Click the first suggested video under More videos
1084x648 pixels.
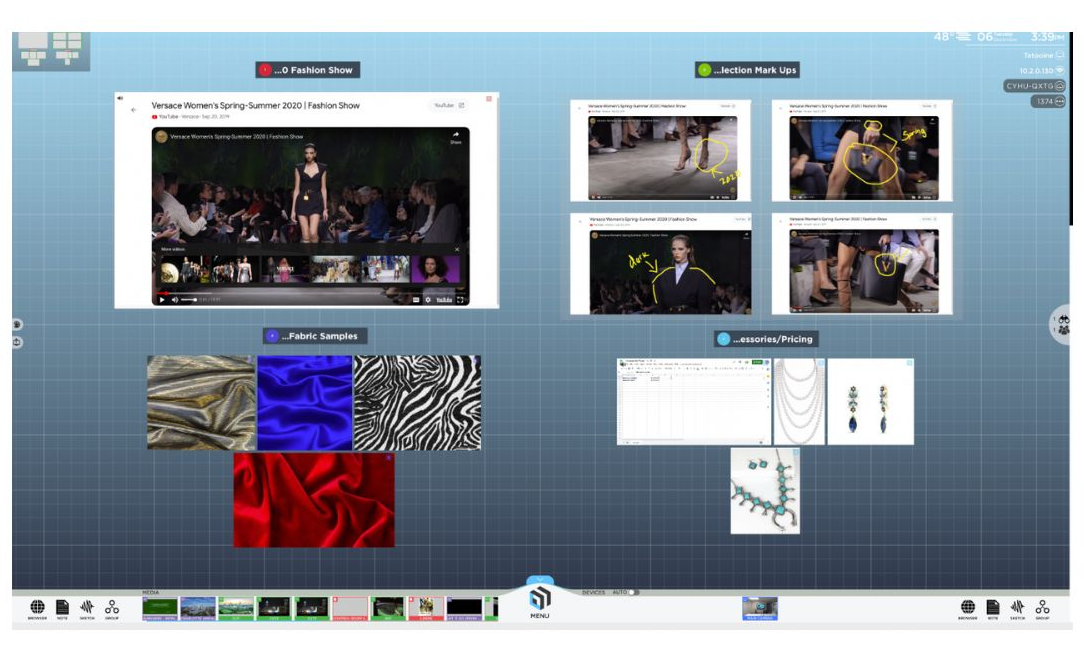pos(185,270)
